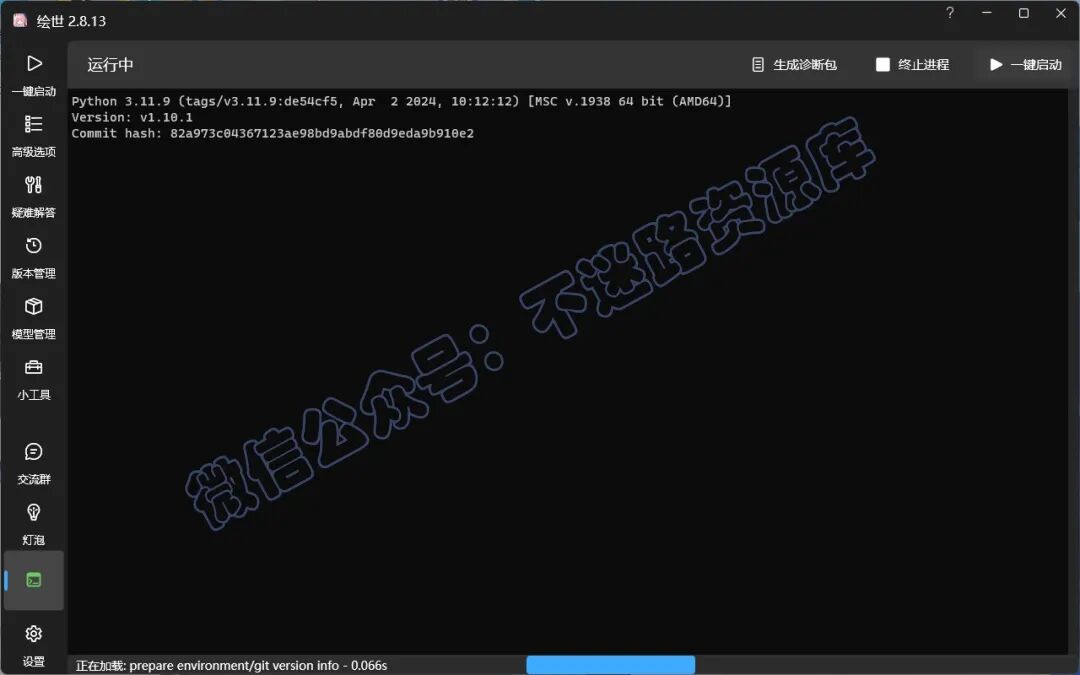Open the 灯泡 lightbulb page
1080x675 pixels.
(34, 523)
